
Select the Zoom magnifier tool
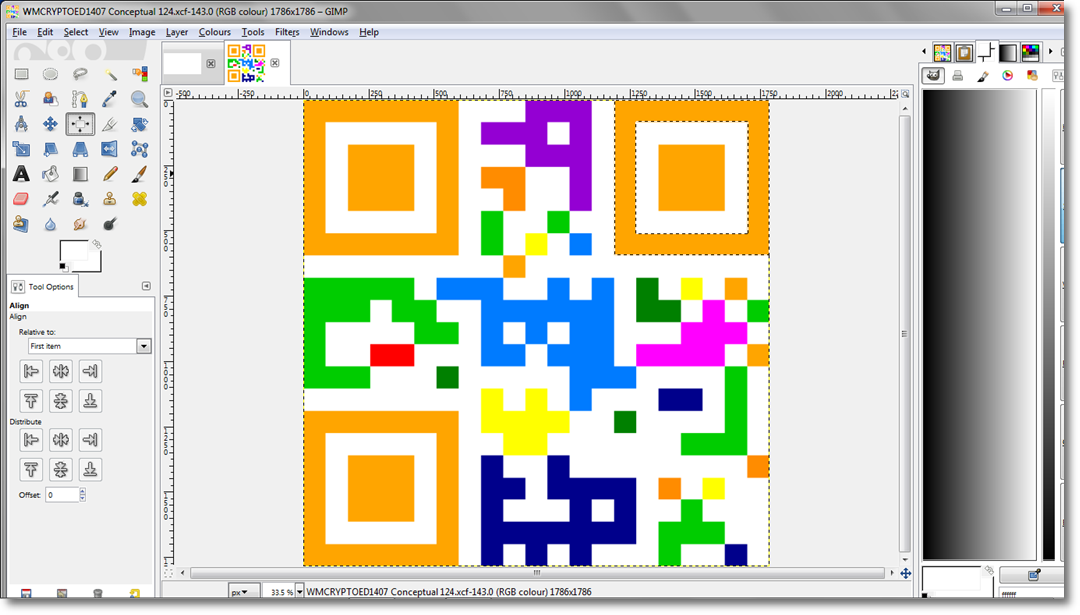(139, 99)
